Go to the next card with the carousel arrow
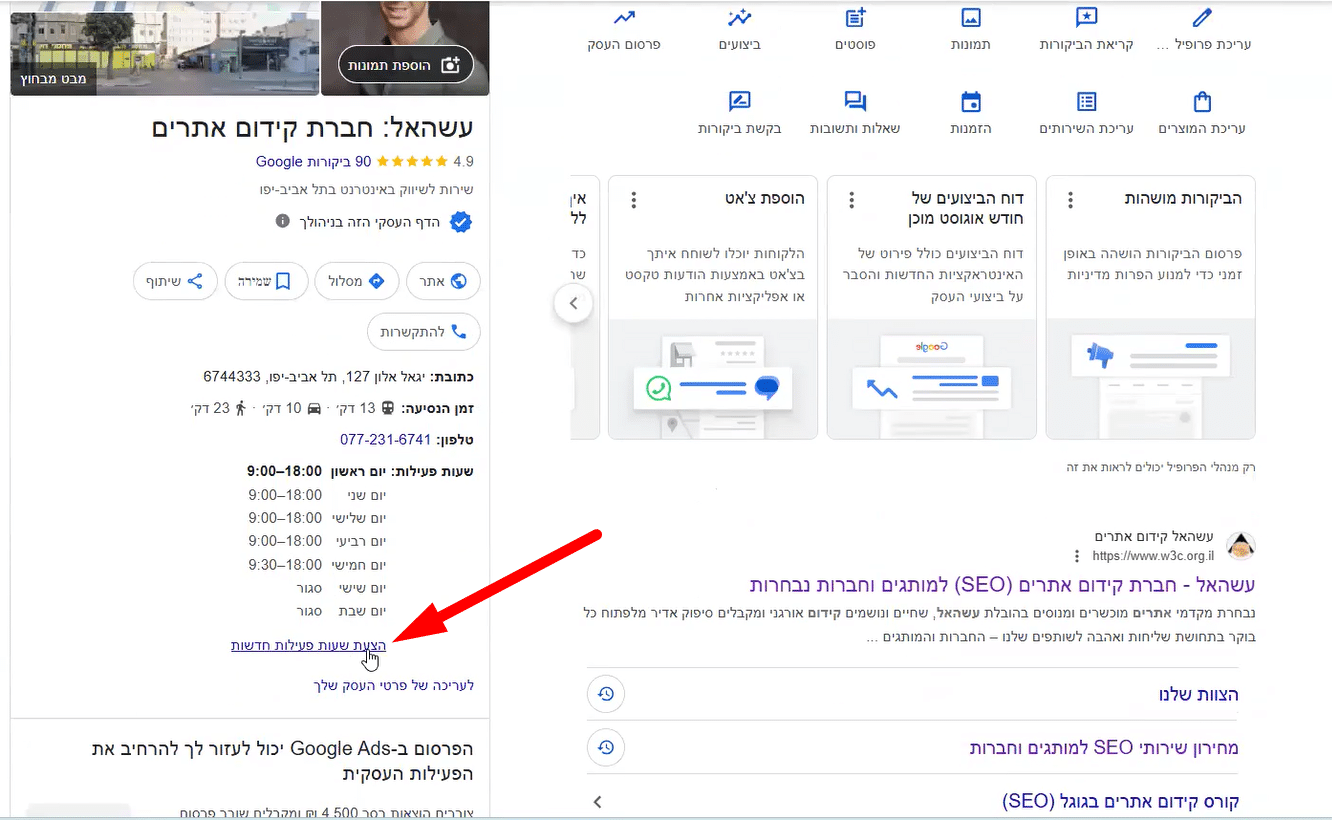Viewport: 1332px width, 820px height. [573, 303]
